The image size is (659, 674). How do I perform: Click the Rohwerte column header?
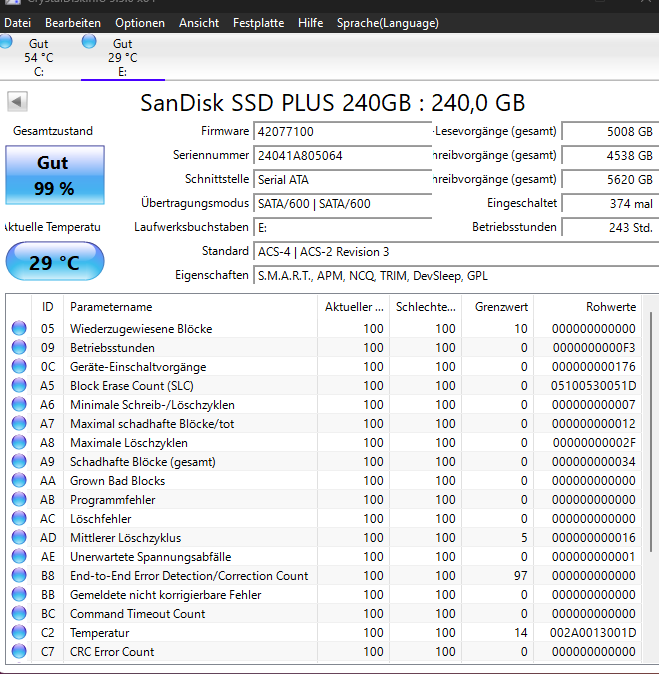tap(588, 307)
